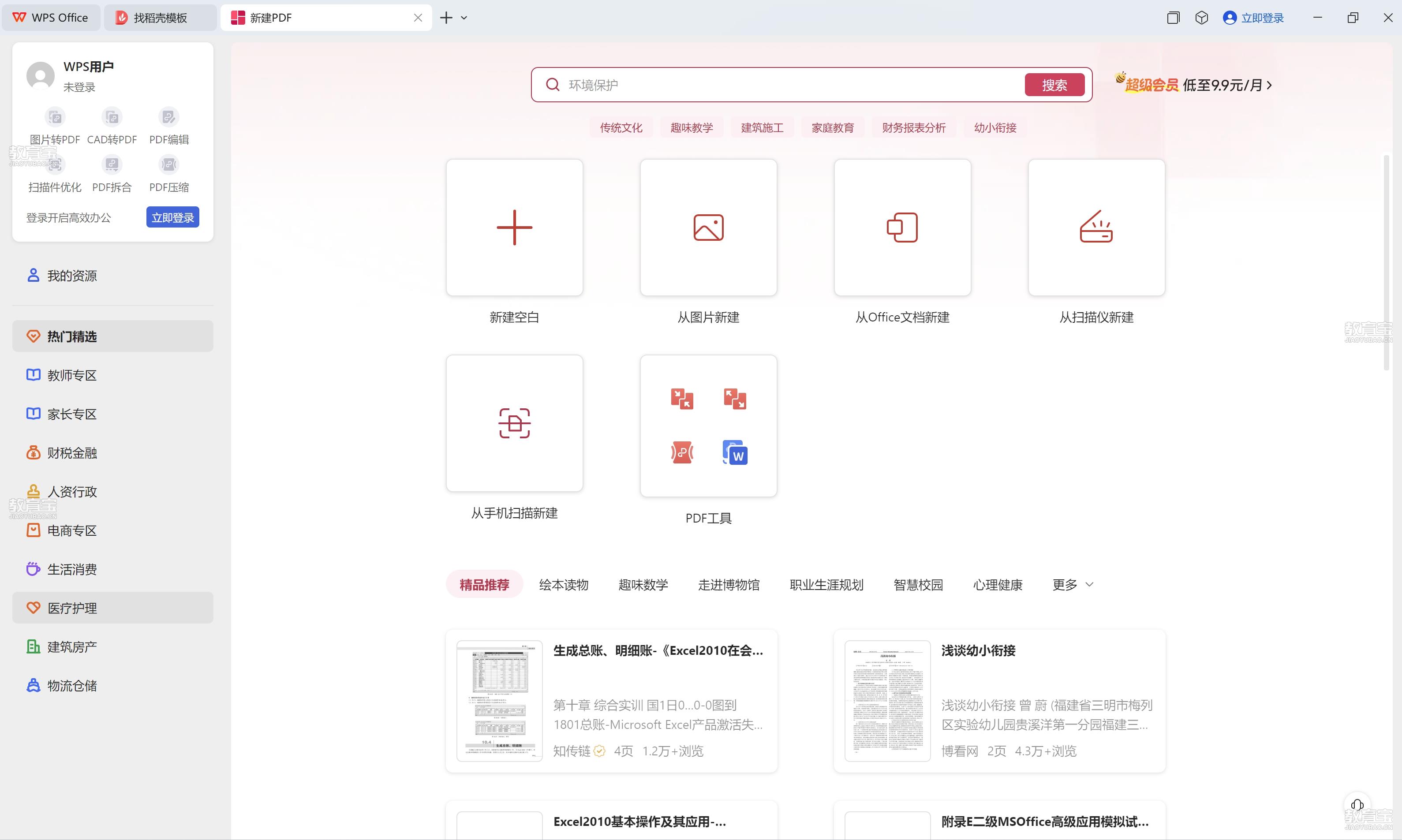Image resolution: width=1402 pixels, height=840 pixels.
Task: Click the search magnifier icon
Action: coord(553,85)
